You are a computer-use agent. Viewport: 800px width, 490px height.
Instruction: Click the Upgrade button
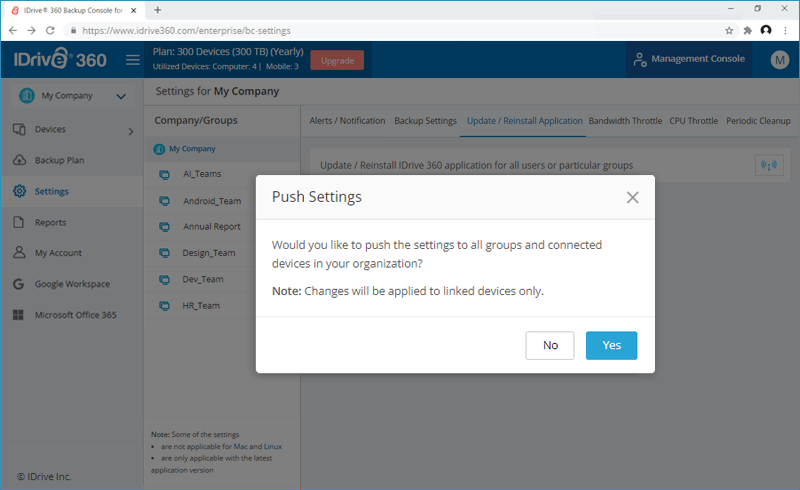coord(337,60)
